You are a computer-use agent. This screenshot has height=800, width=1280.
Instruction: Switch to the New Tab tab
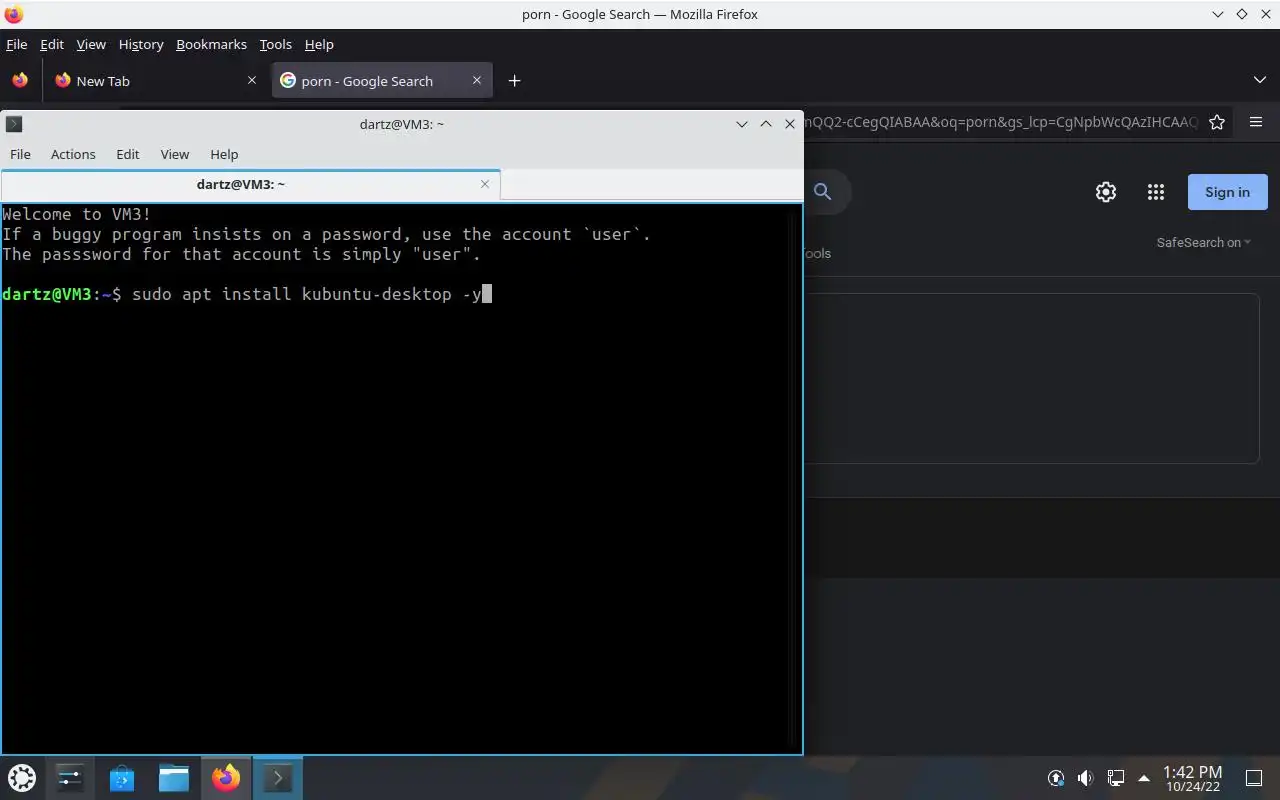[x=157, y=81]
